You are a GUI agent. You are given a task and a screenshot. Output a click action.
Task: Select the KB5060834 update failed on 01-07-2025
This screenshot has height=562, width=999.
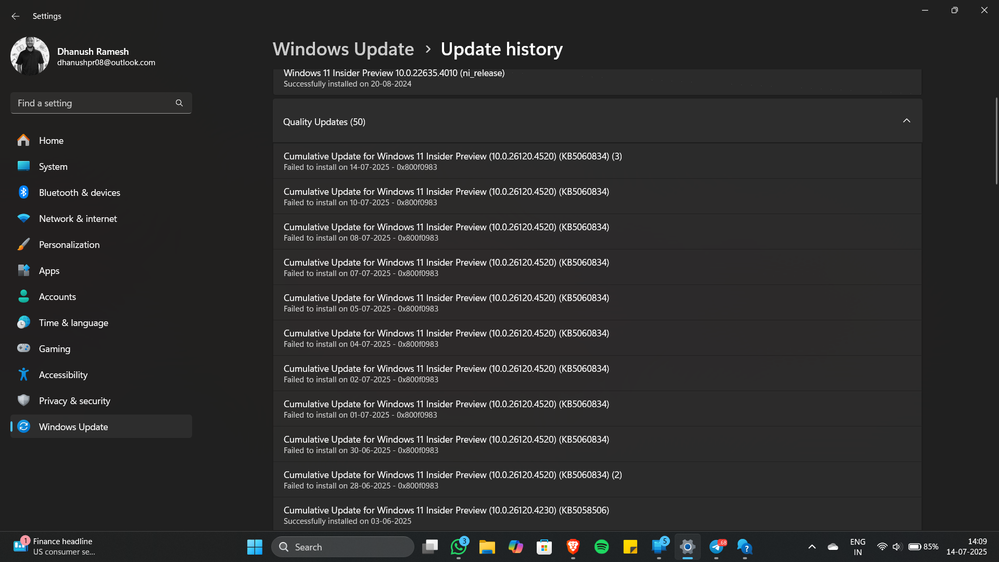597,408
